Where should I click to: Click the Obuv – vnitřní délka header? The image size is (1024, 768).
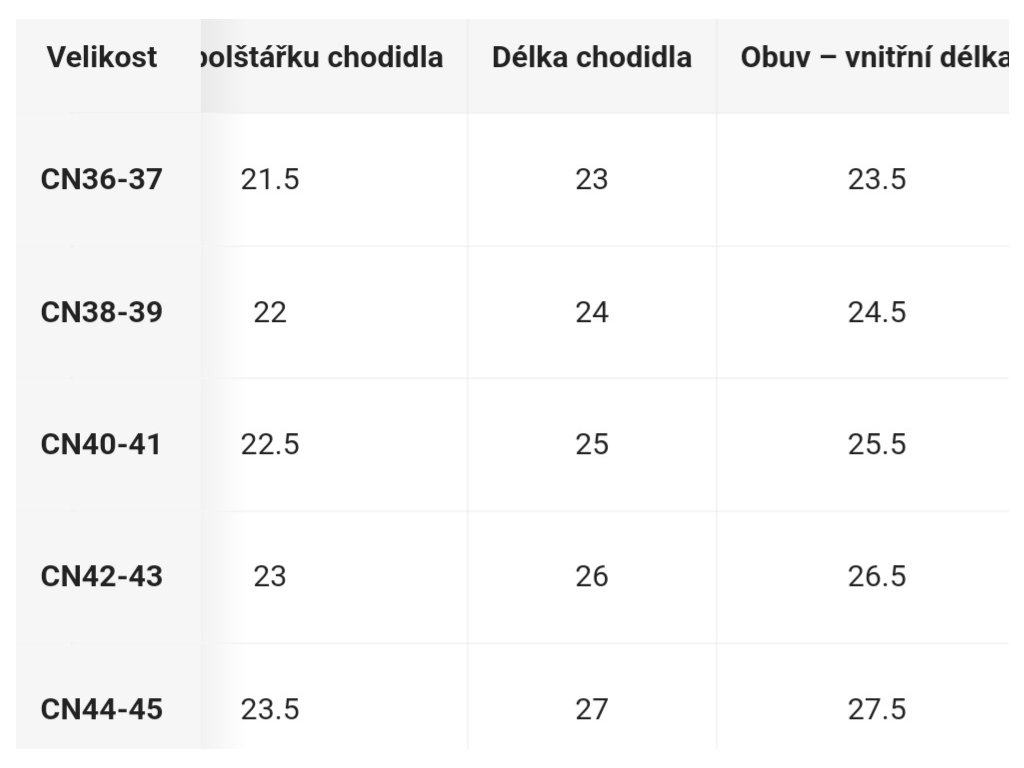[874, 57]
